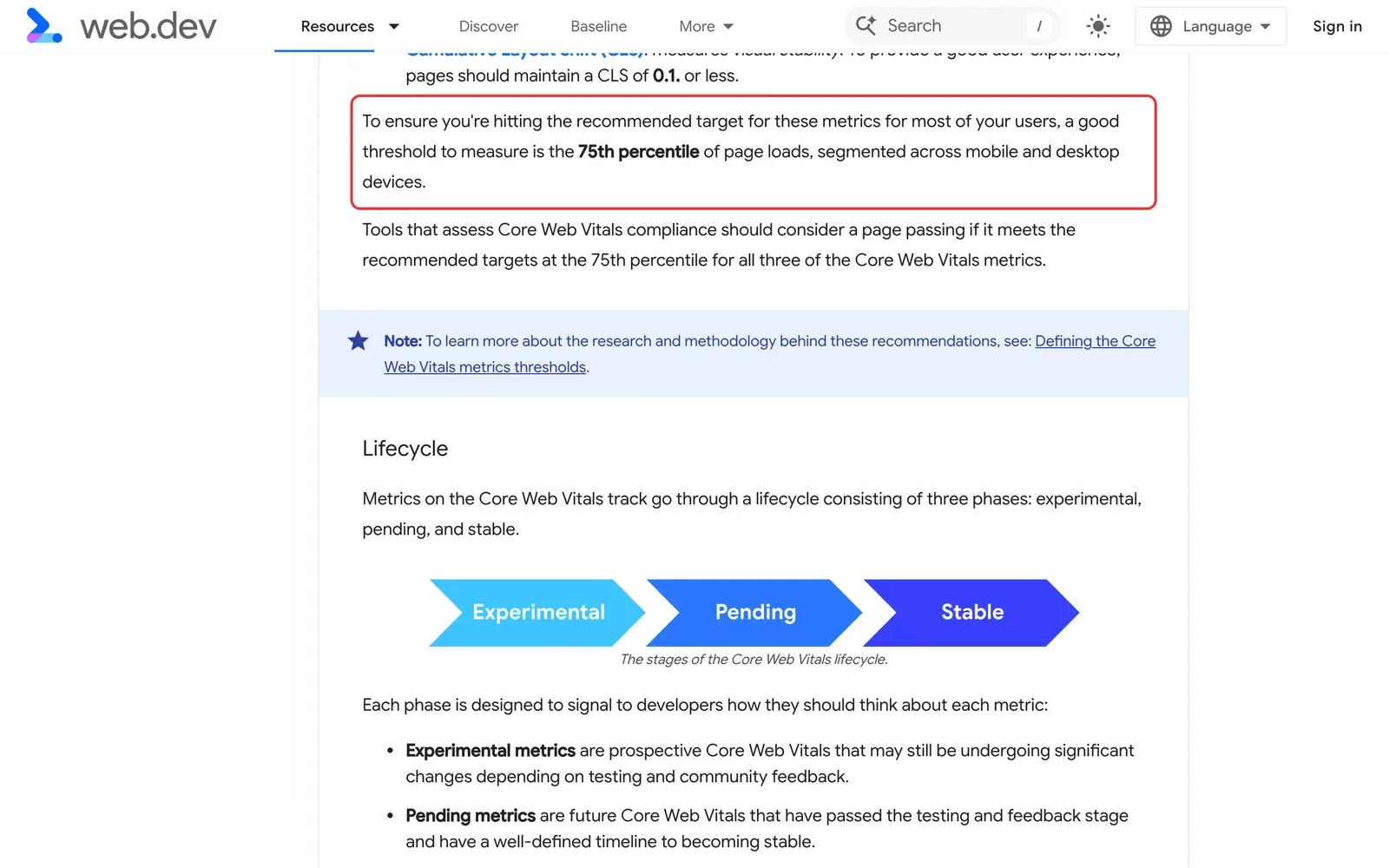This screenshot has width=1389, height=868.
Task: Expand the Resources dropdown arrow
Action: coord(394,26)
